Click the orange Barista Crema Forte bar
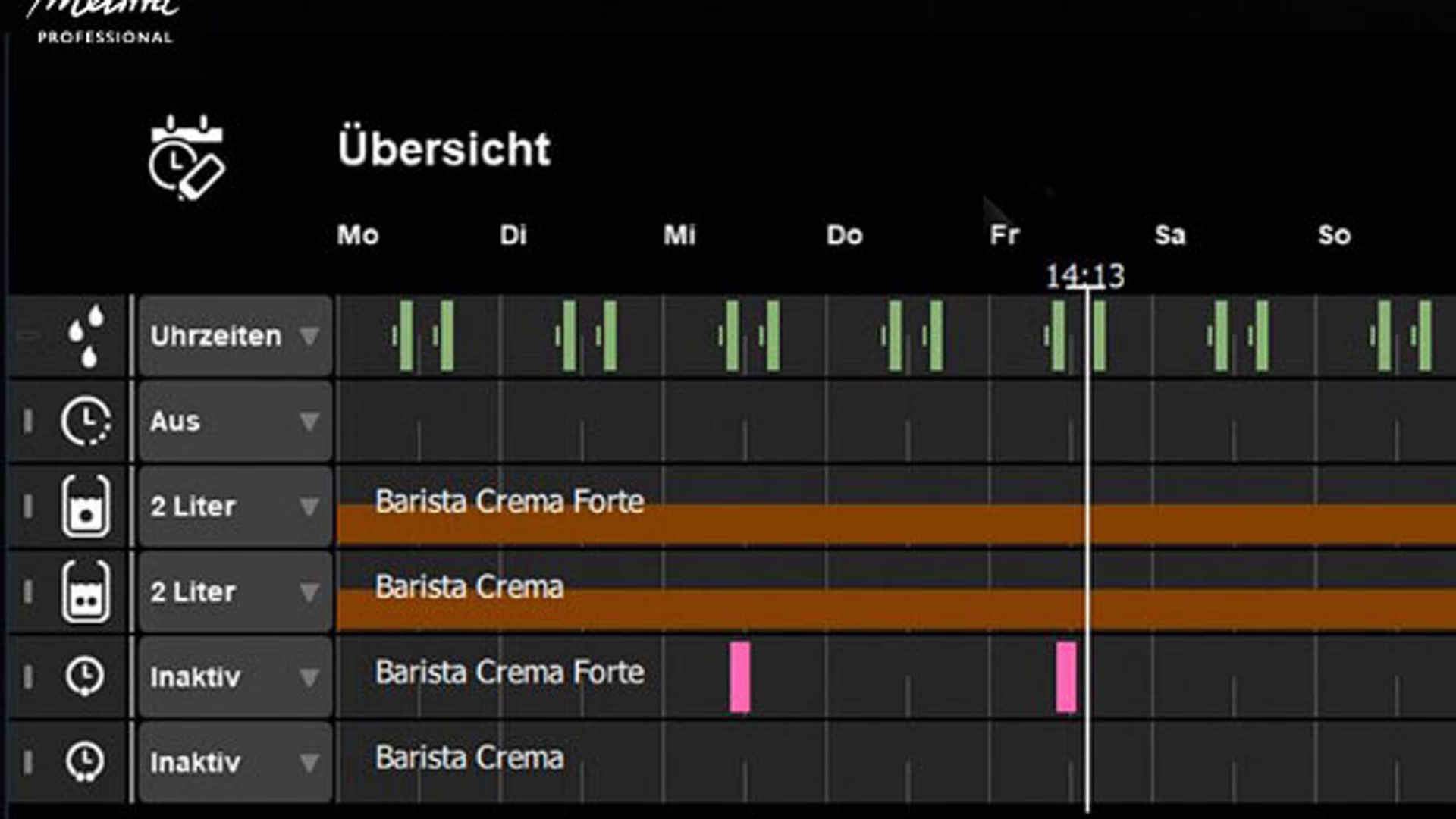The image size is (1456, 819). click(x=834, y=526)
